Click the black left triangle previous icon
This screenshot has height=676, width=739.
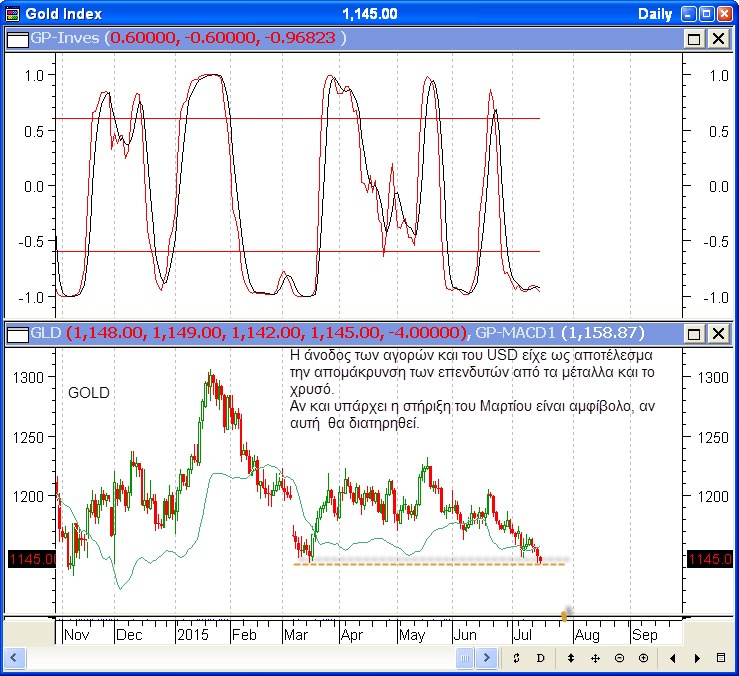pos(673,658)
